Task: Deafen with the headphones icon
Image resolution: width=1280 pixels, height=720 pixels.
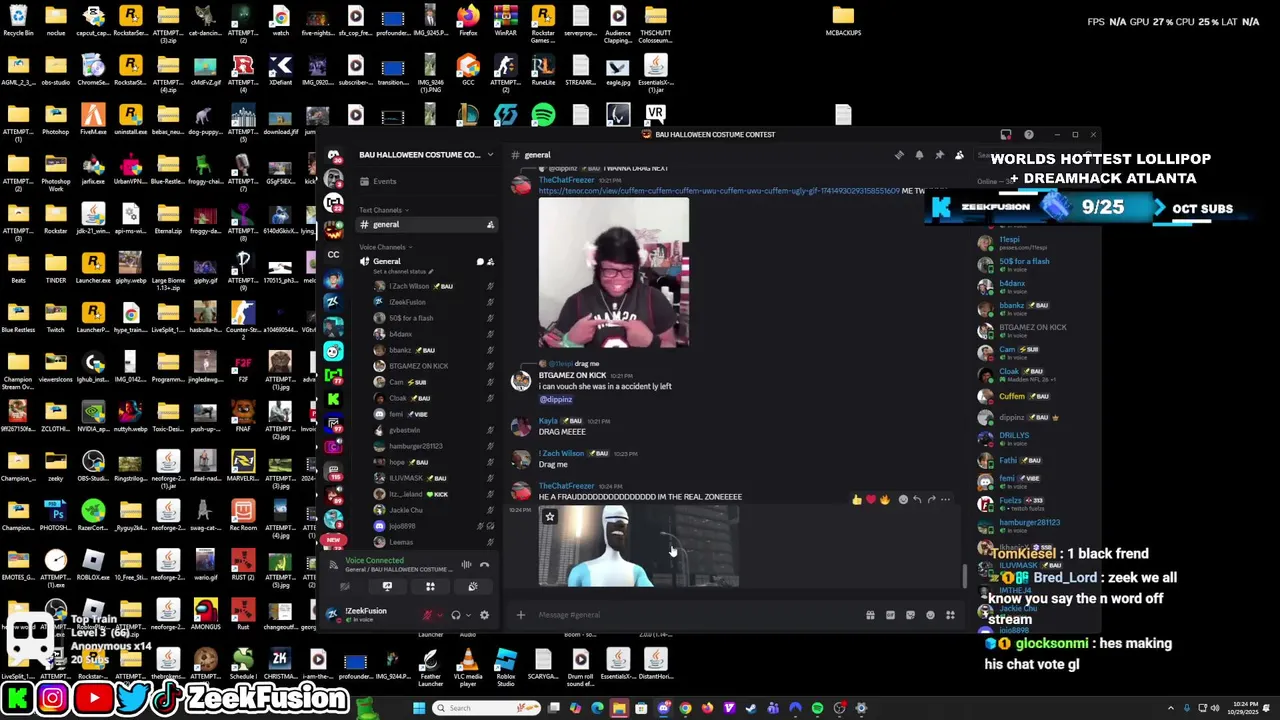Action: tap(455, 615)
